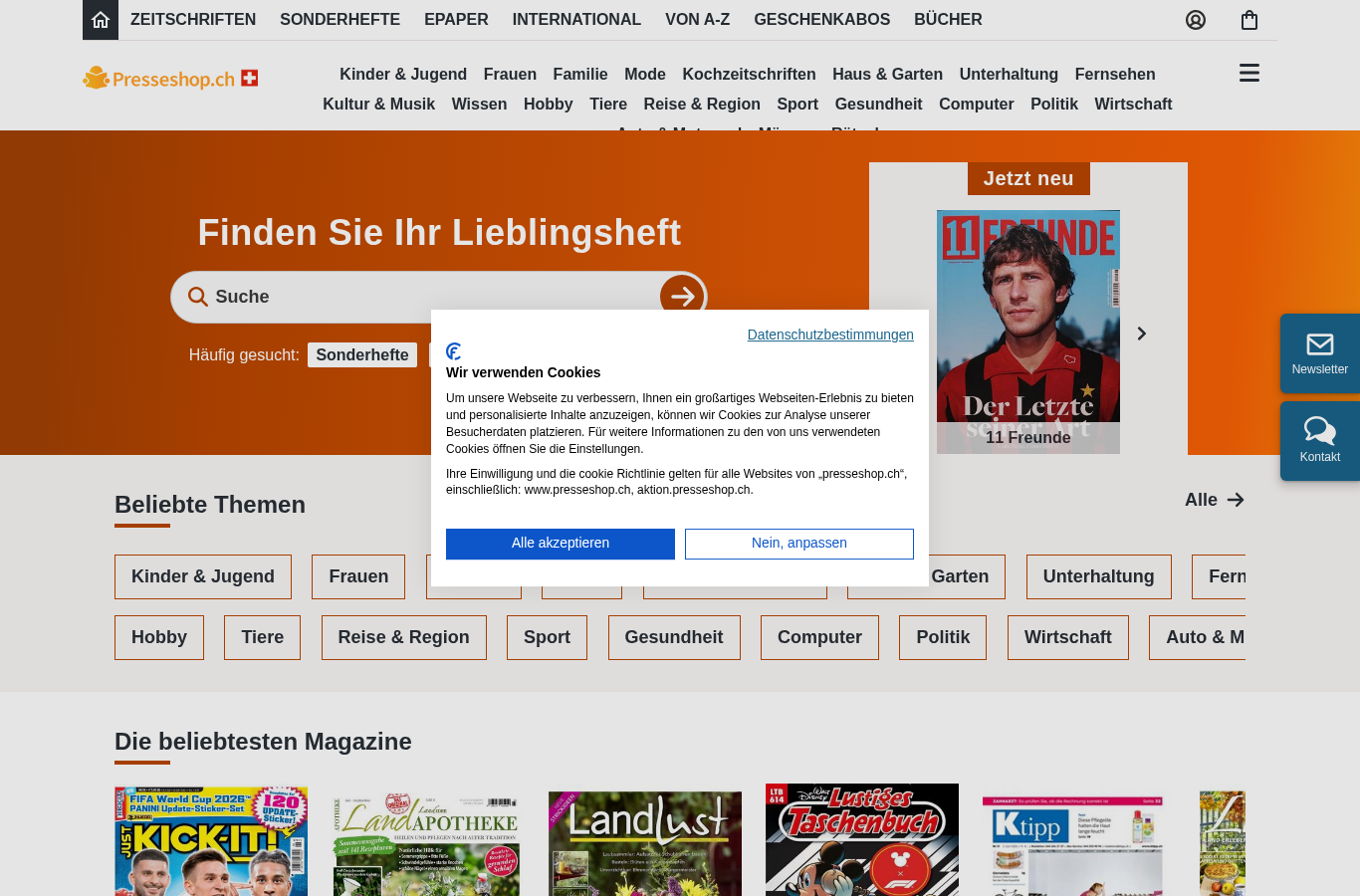Select Kultur & Musik in header categories
This screenshot has height=896, width=1360.
point(378,105)
